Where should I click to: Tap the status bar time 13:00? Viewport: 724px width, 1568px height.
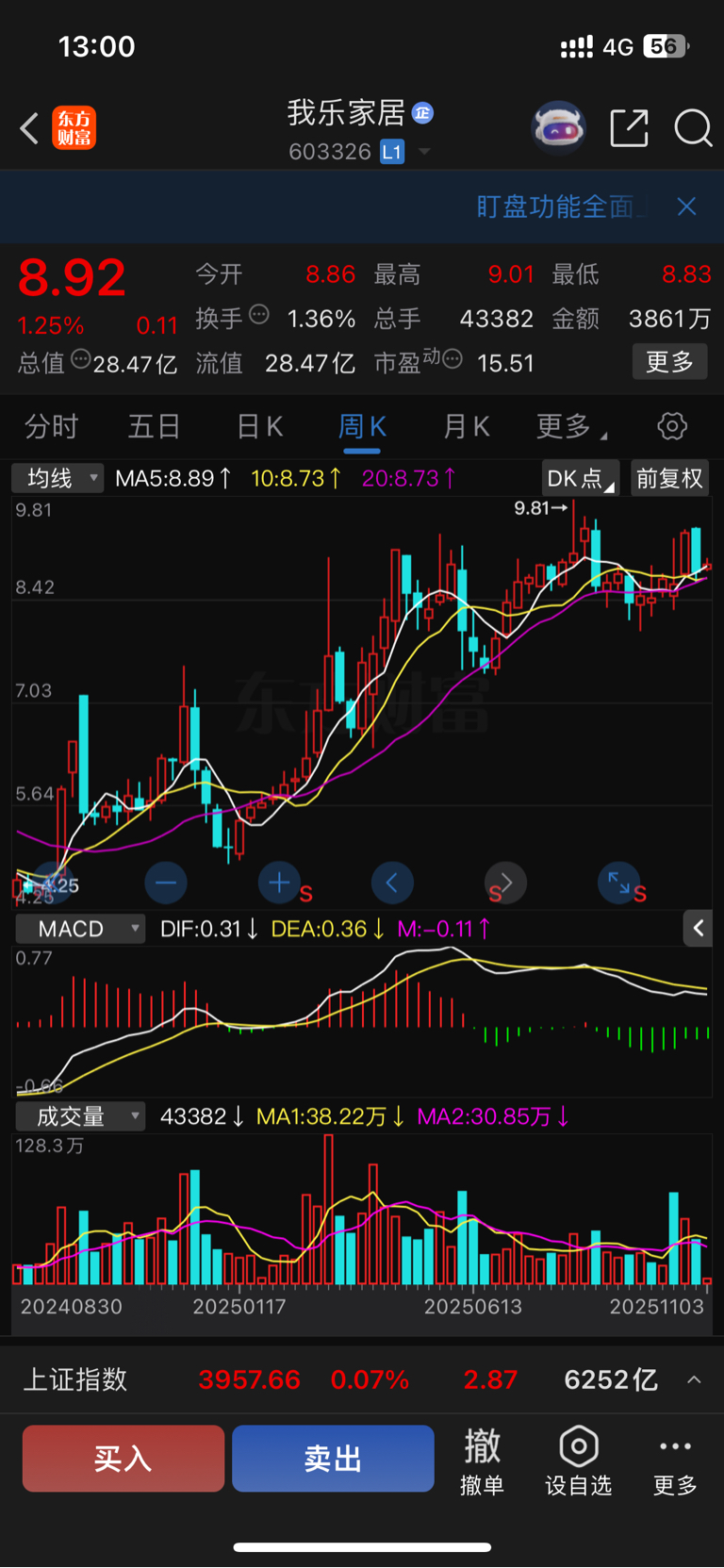(x=97, y=46)
